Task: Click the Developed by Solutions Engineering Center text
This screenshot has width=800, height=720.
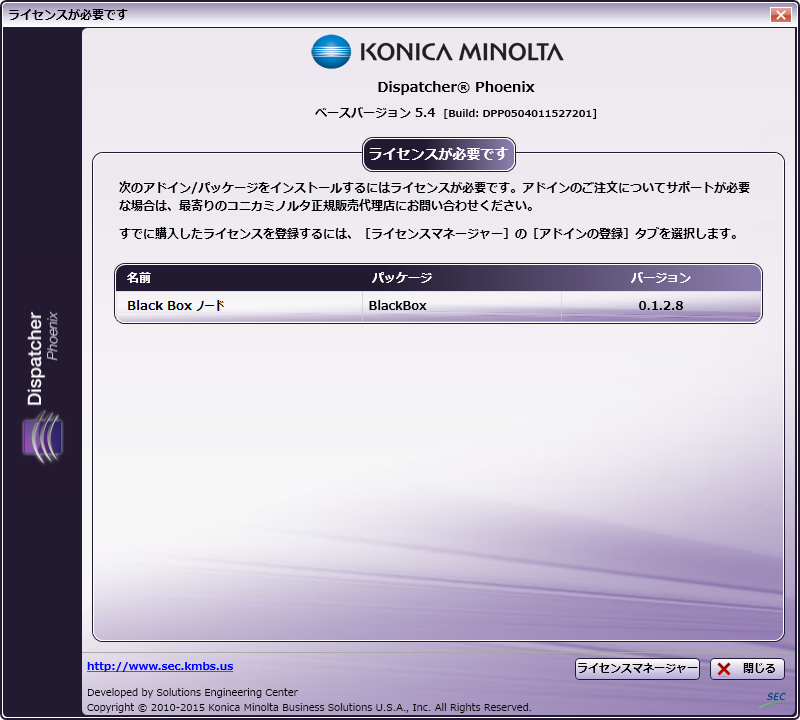Action: click(x=192, y=692)
